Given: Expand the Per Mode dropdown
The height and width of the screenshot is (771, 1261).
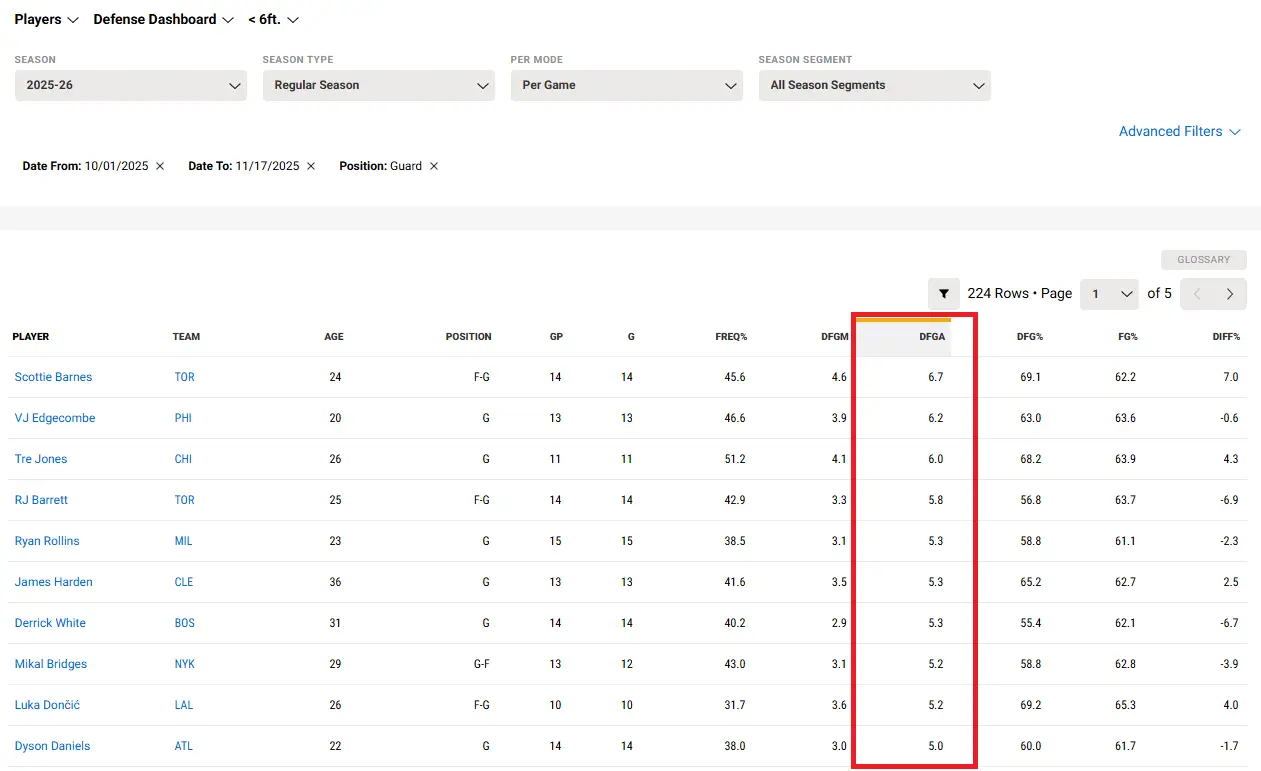Looking at the screenshot, I should pyautogui.click(x=626, y=85).
